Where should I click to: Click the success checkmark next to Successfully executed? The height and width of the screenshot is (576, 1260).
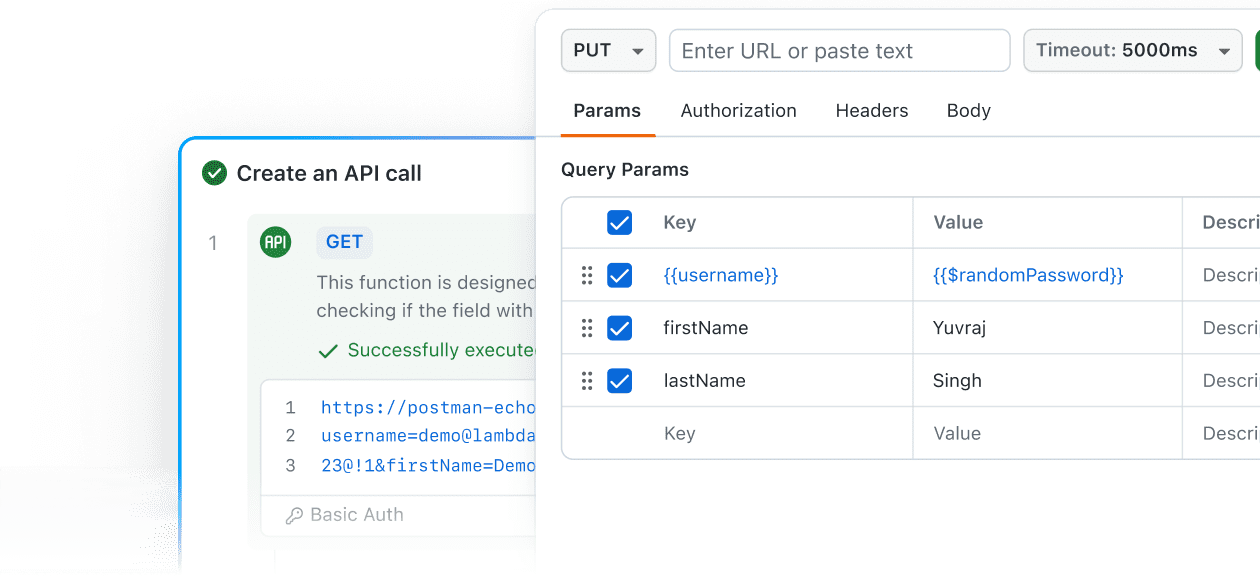[x=329, y=350]
